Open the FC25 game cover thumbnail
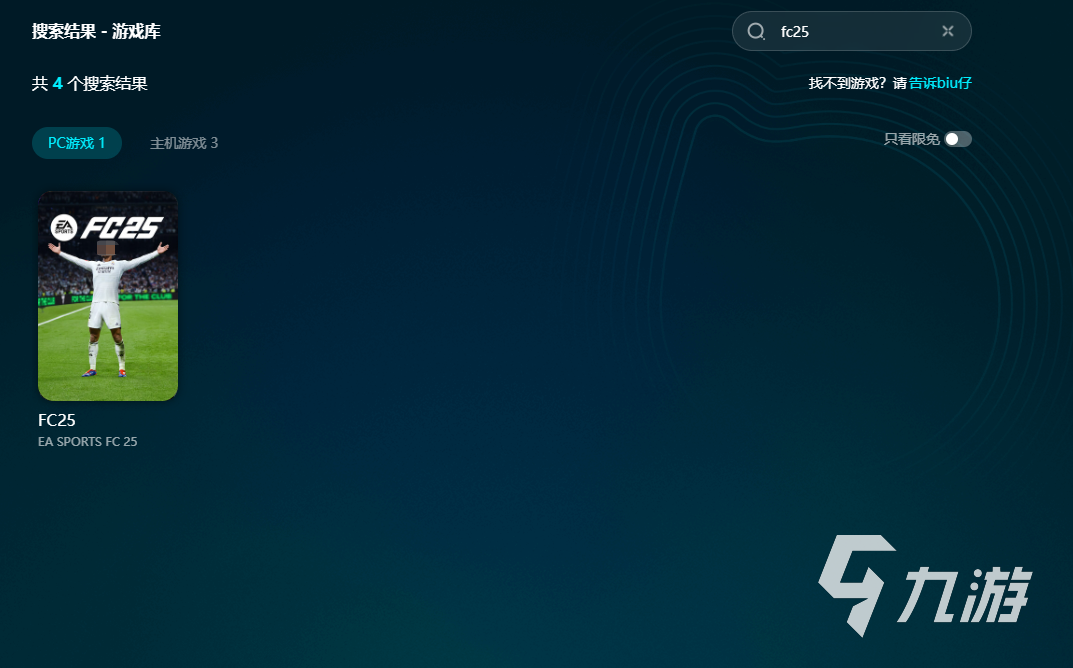Viewport: 1073px width, 668px height. tap(108, 296)
